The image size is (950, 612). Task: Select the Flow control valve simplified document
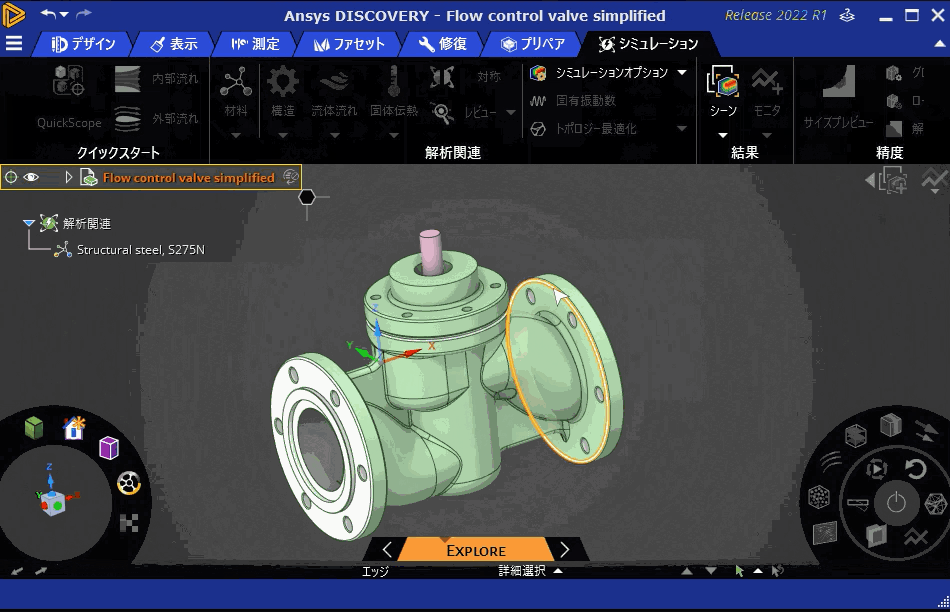tap(188, 178)
